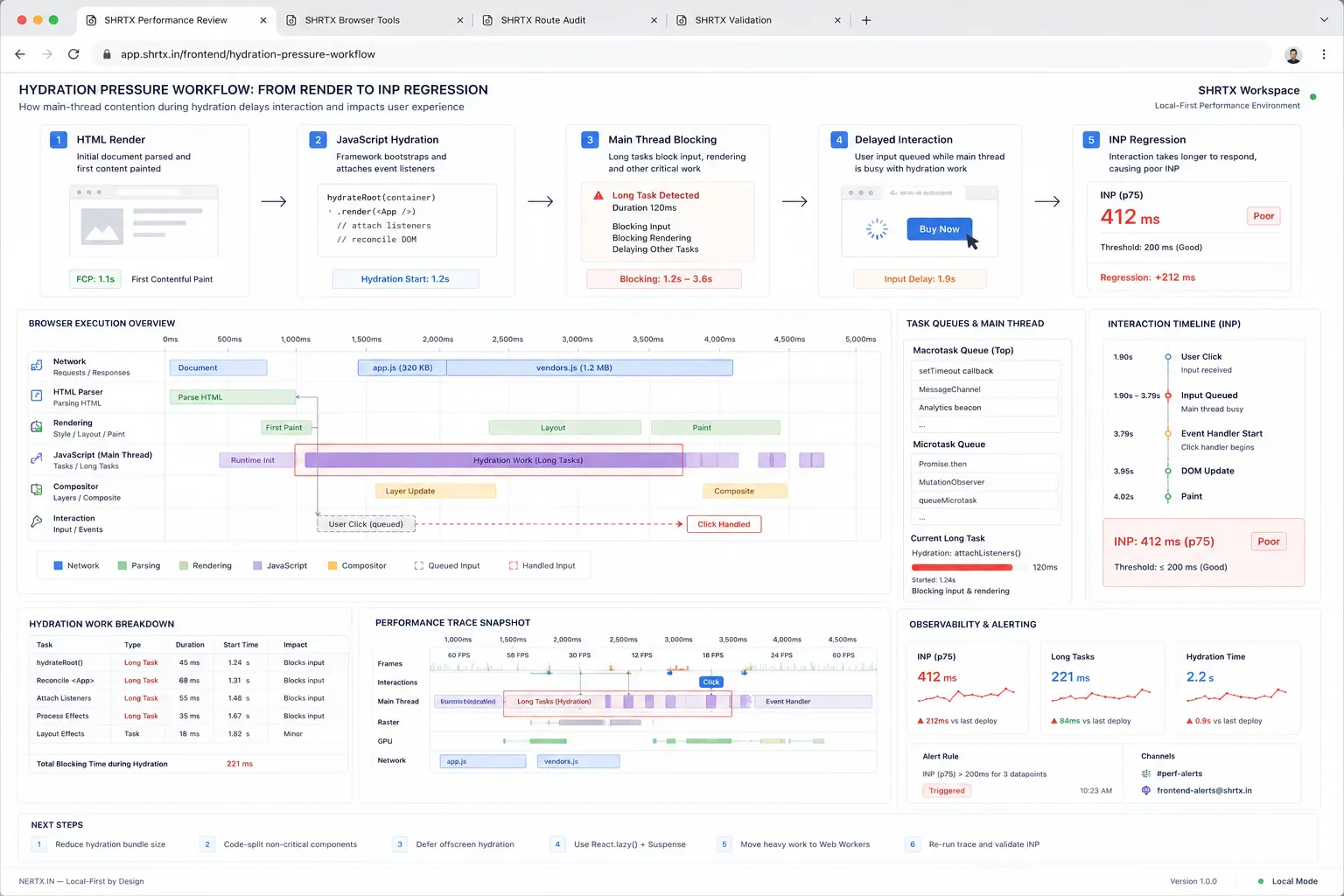Click the Rendering row icon
This screenshot has width=1344, height=896.
pyautogui.click(x=37, y=427)
